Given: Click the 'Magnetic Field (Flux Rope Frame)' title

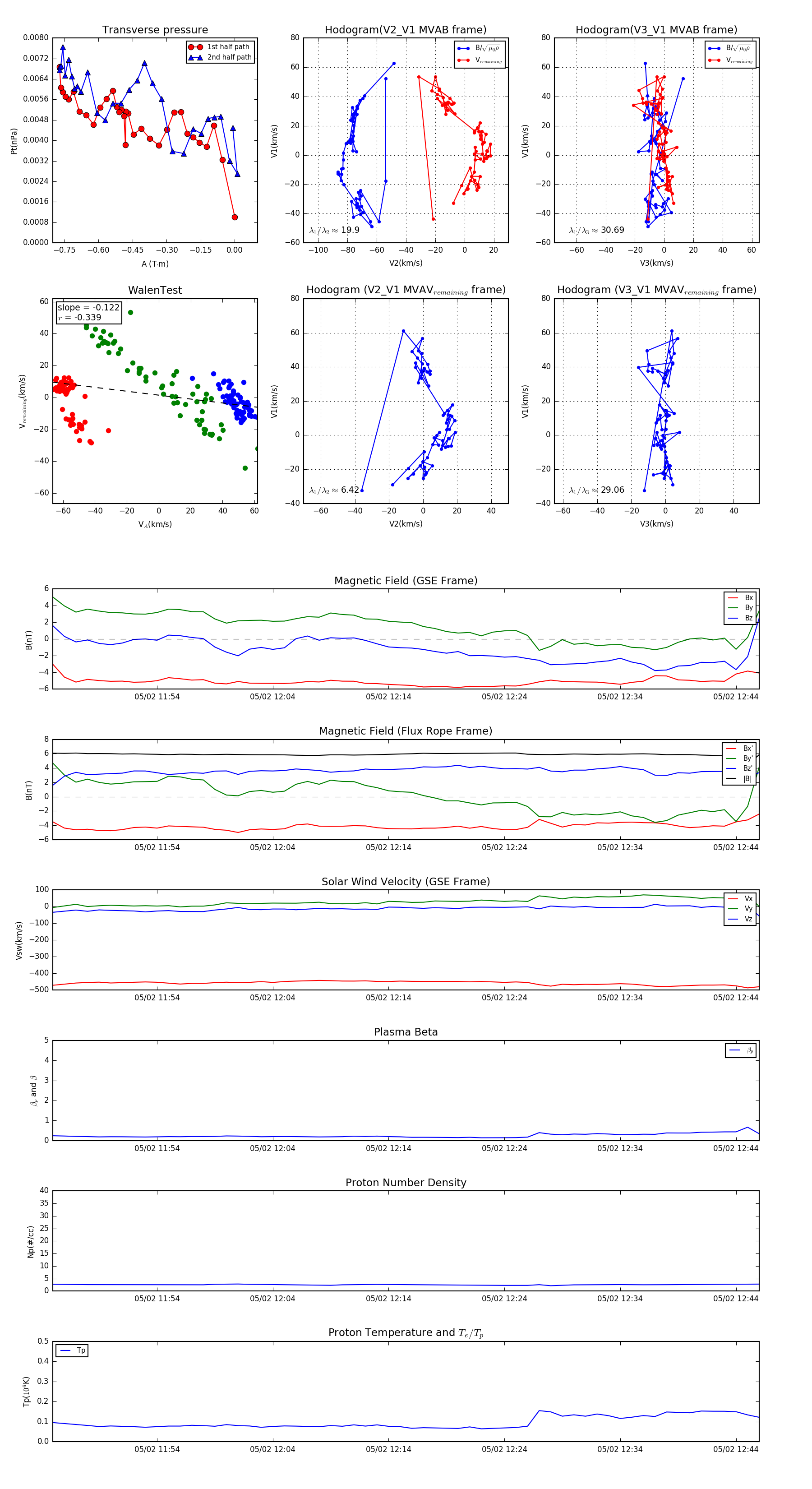Looking at the screenshot, I should [406, 731].
